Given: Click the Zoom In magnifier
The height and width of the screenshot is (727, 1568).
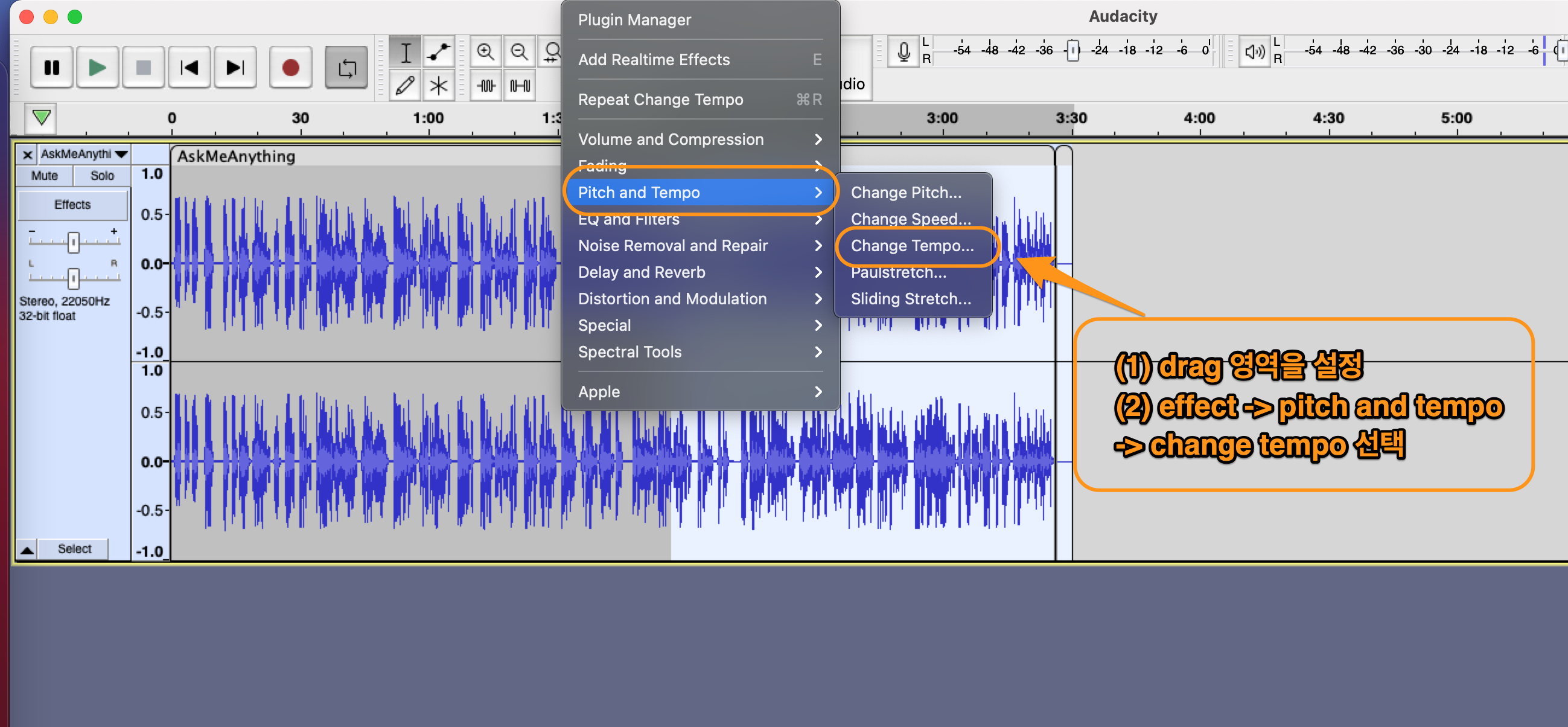Looking at the screenshot, I should click(x=485, y=53).
